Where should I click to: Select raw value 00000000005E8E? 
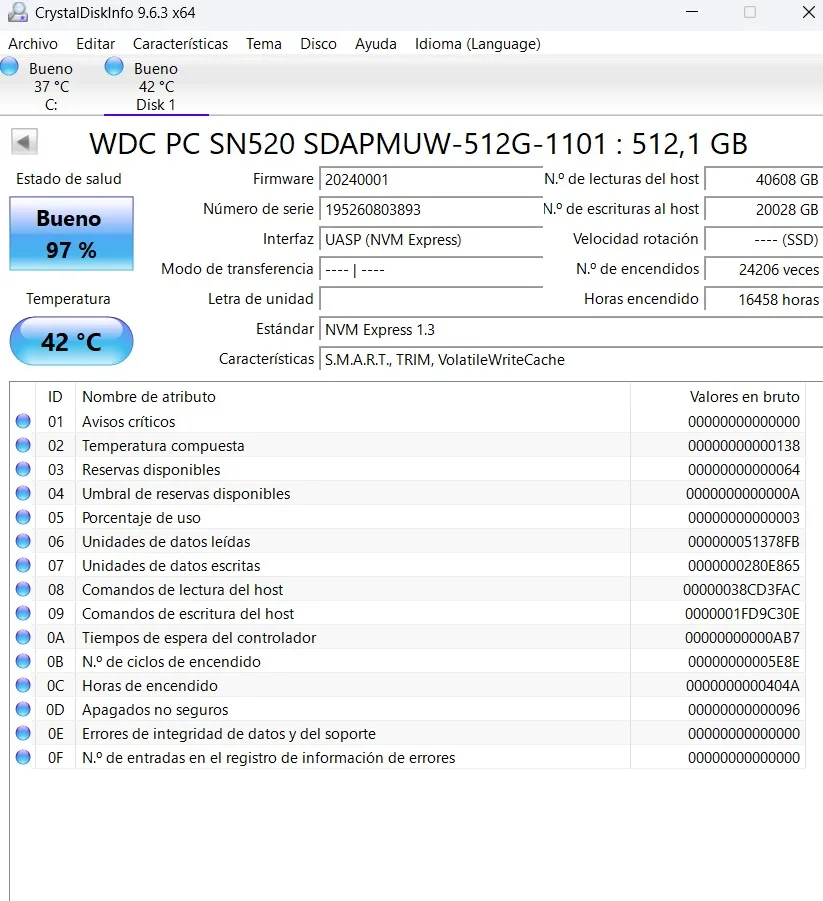(744, 661)
